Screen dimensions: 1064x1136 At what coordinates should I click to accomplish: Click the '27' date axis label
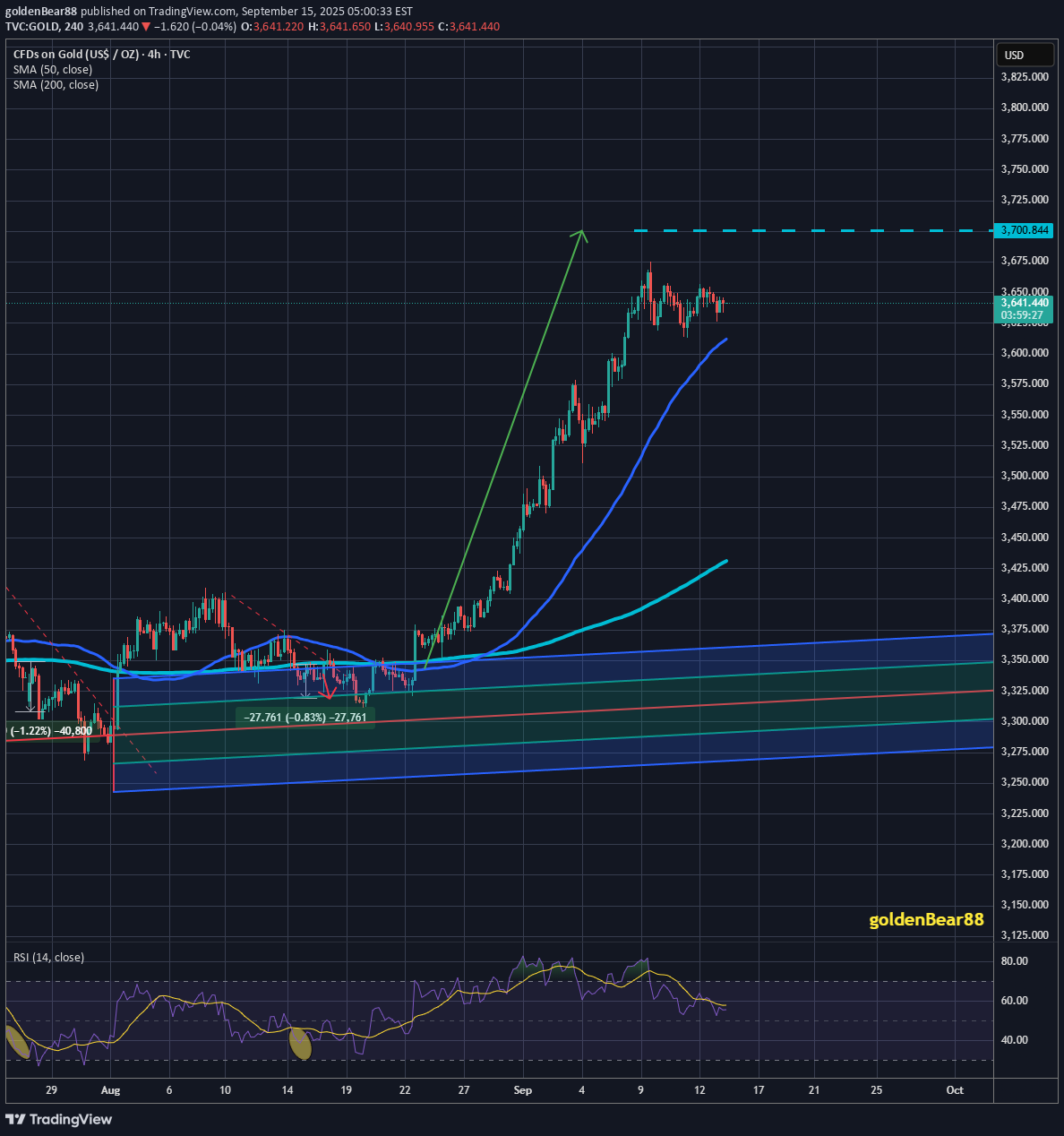pyautogui.click(x=464, y=1090)
